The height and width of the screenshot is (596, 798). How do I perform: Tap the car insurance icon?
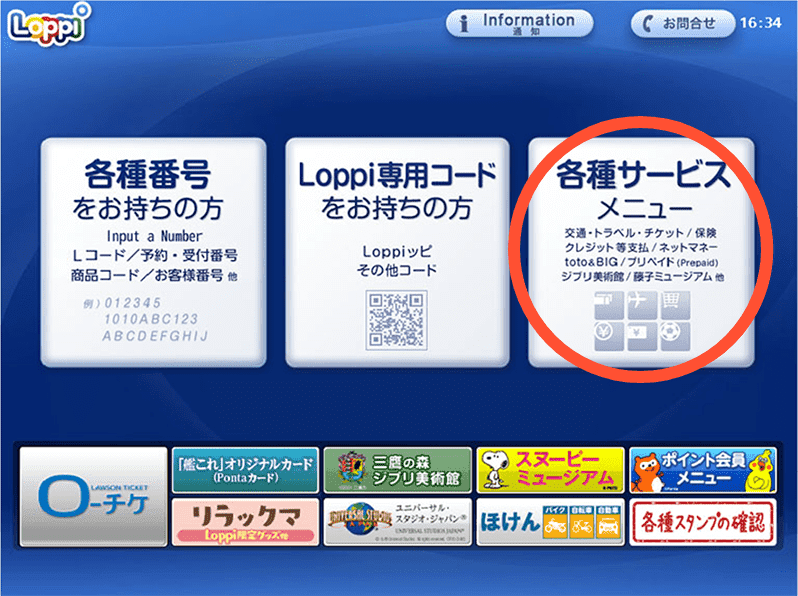click(x=608, y=523)
